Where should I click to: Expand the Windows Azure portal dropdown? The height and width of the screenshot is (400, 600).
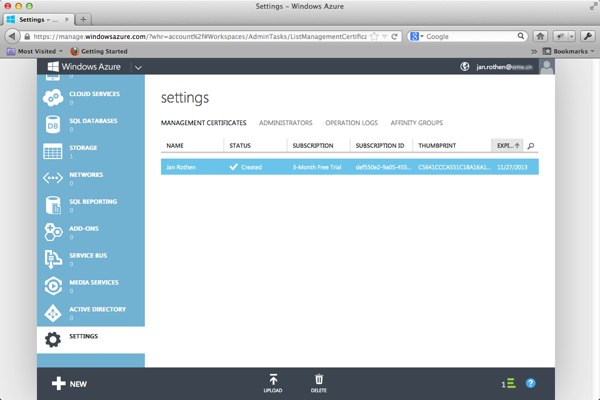pos(138,67)
